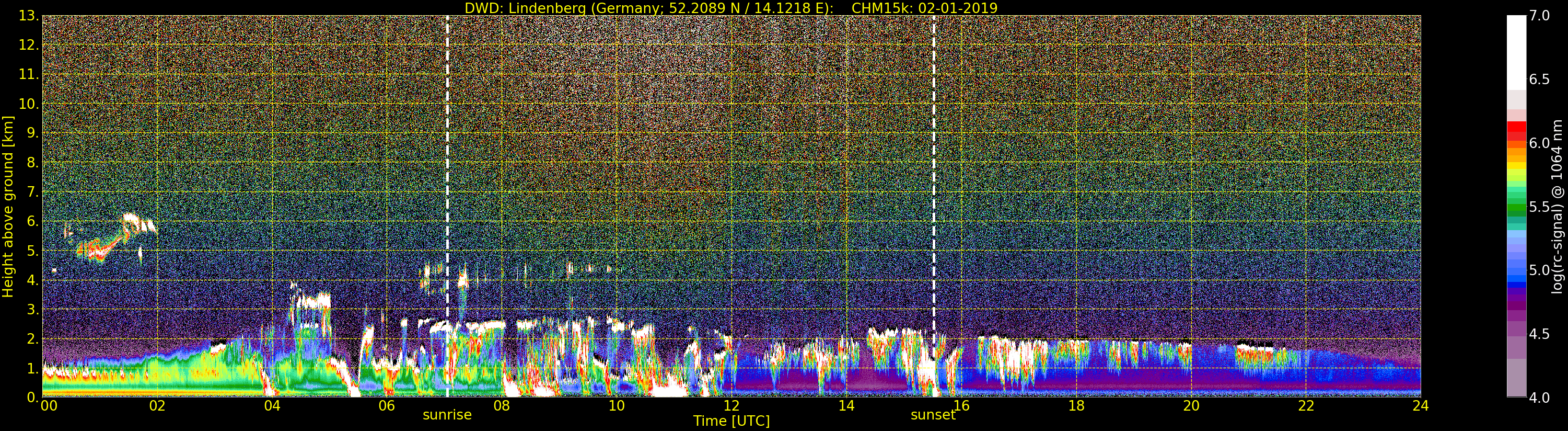Select the "06" time axis tick label
This screenshot has width=1568, height=431.
point(387,406)
